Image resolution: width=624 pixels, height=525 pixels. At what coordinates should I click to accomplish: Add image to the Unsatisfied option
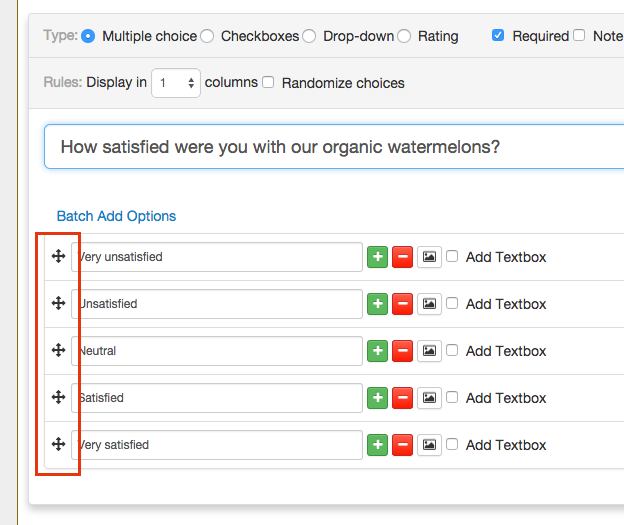429,304
